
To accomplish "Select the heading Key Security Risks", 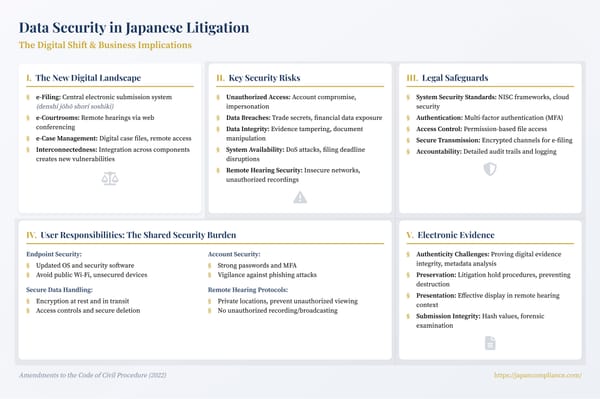I will click(264, 78).
